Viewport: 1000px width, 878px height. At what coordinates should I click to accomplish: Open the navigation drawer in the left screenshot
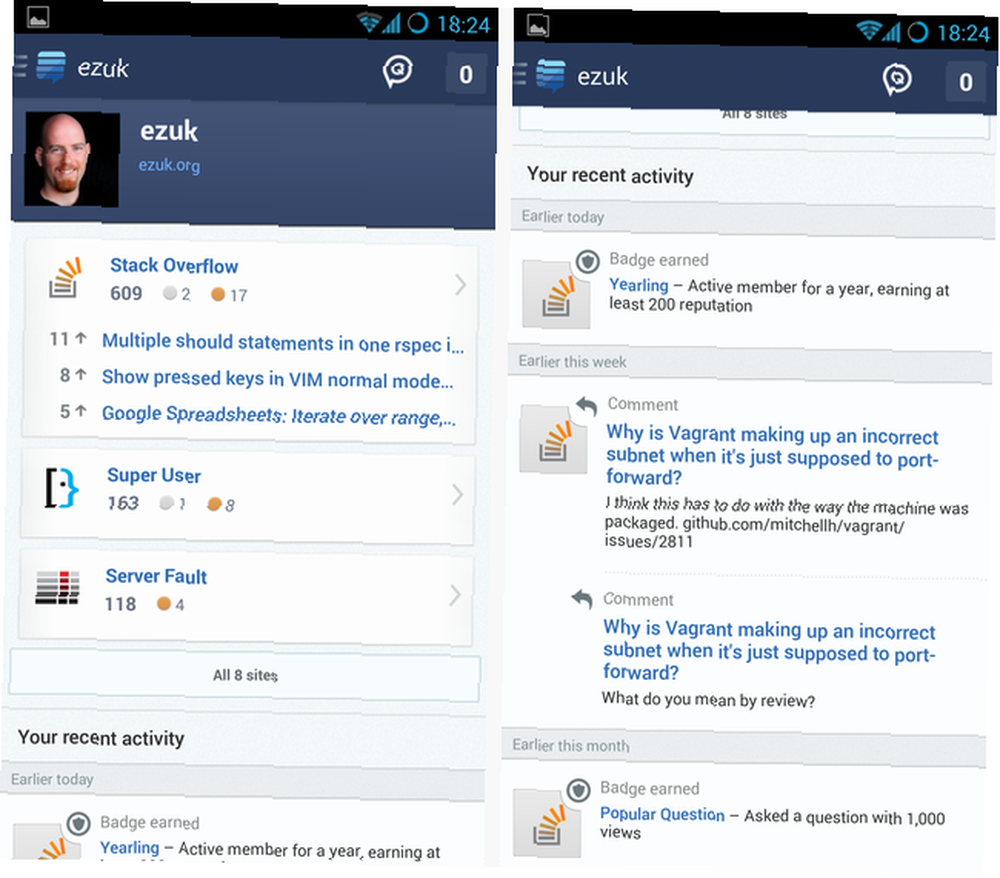(x=20, y=66)
